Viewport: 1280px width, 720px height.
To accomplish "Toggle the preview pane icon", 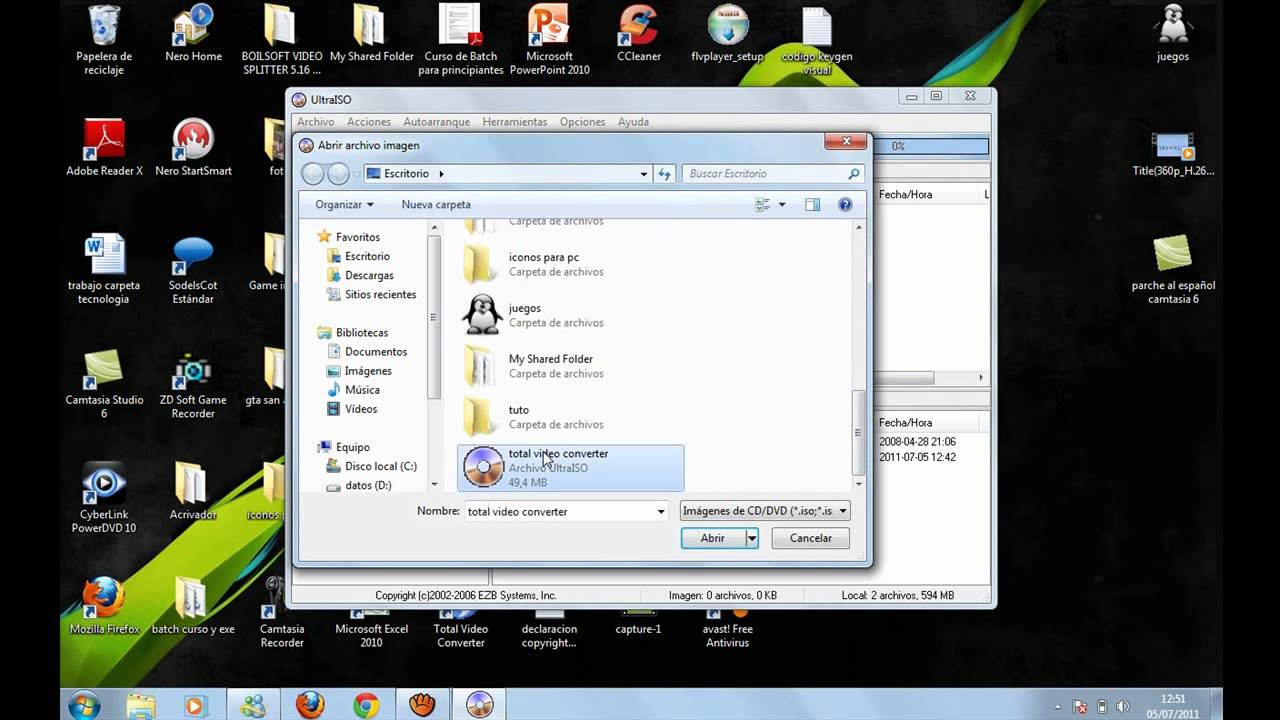I will point(812,204).
